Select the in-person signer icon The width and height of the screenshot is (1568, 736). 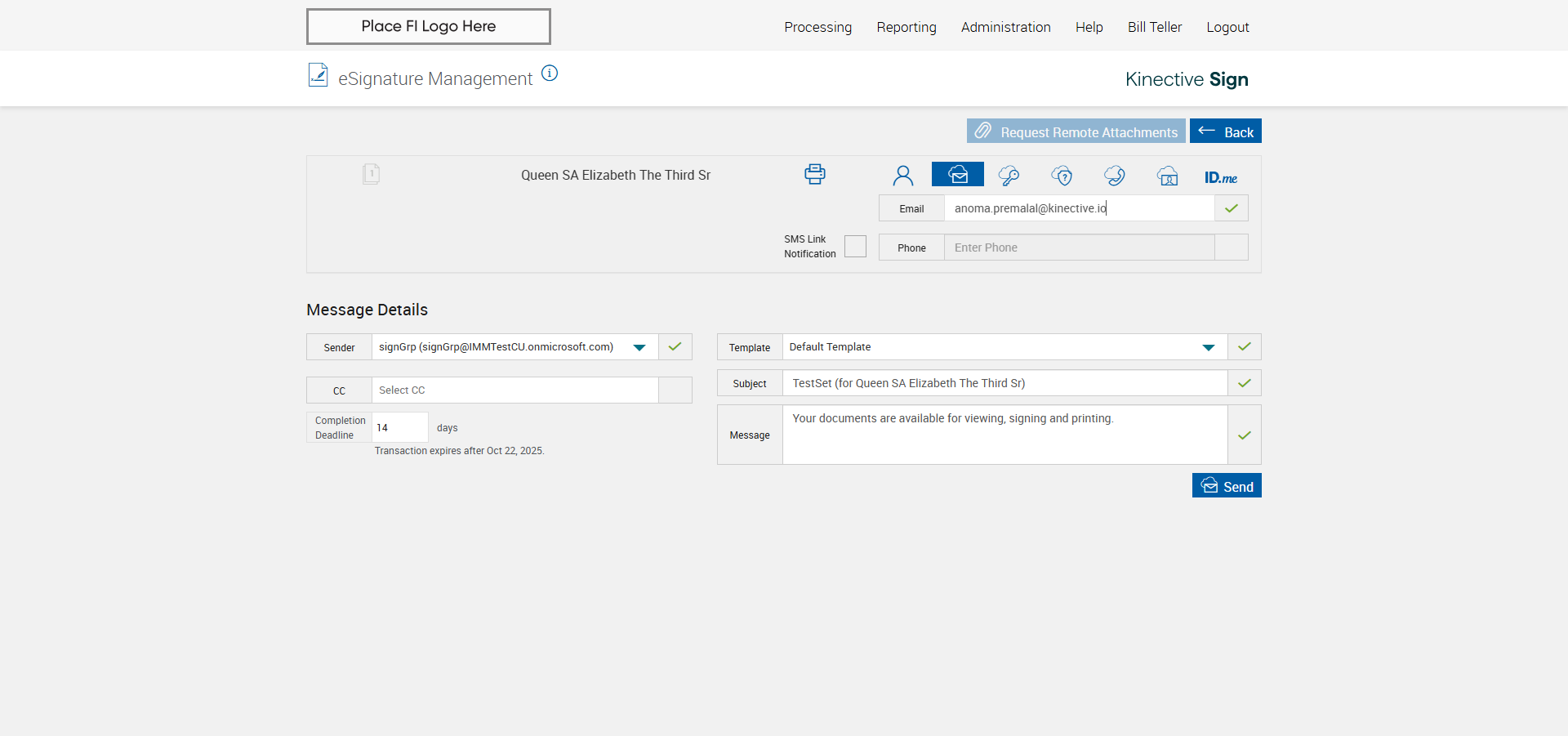[902, 176]
